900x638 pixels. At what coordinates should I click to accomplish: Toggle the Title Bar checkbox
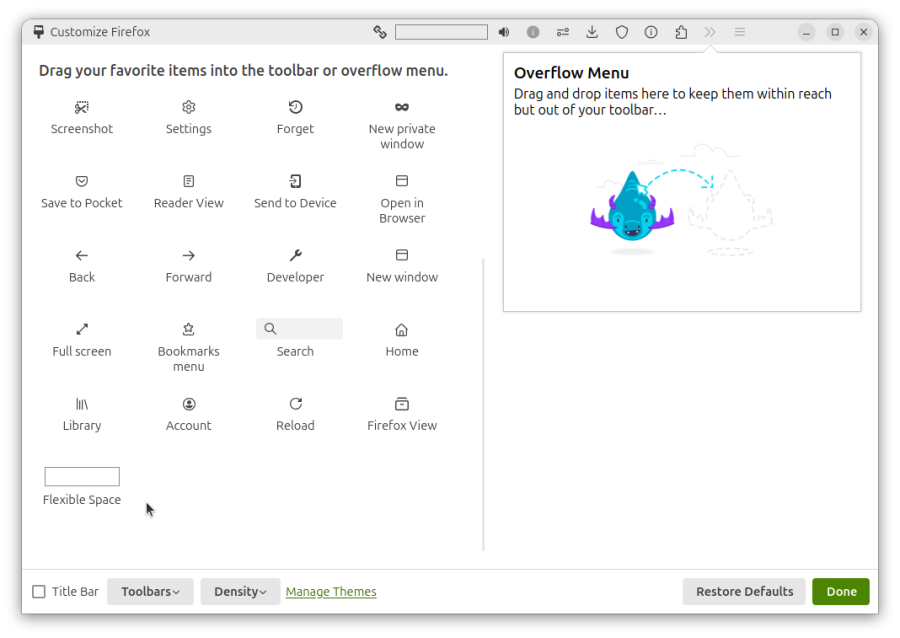click(x=39, y=592)
